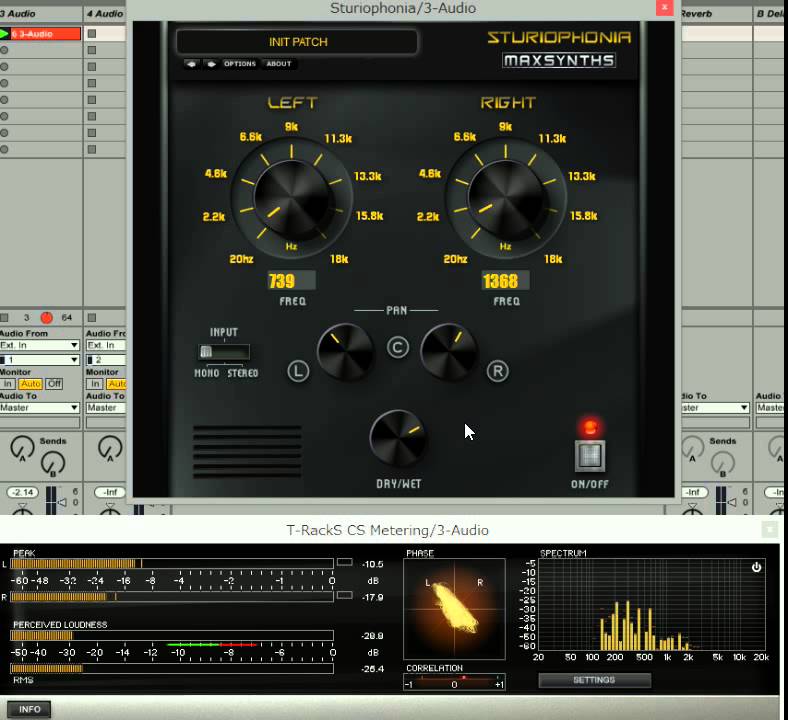Click the SPECTRUM analyzer display
The height and width of the screenshot is (720, 788).
point(652,605)
